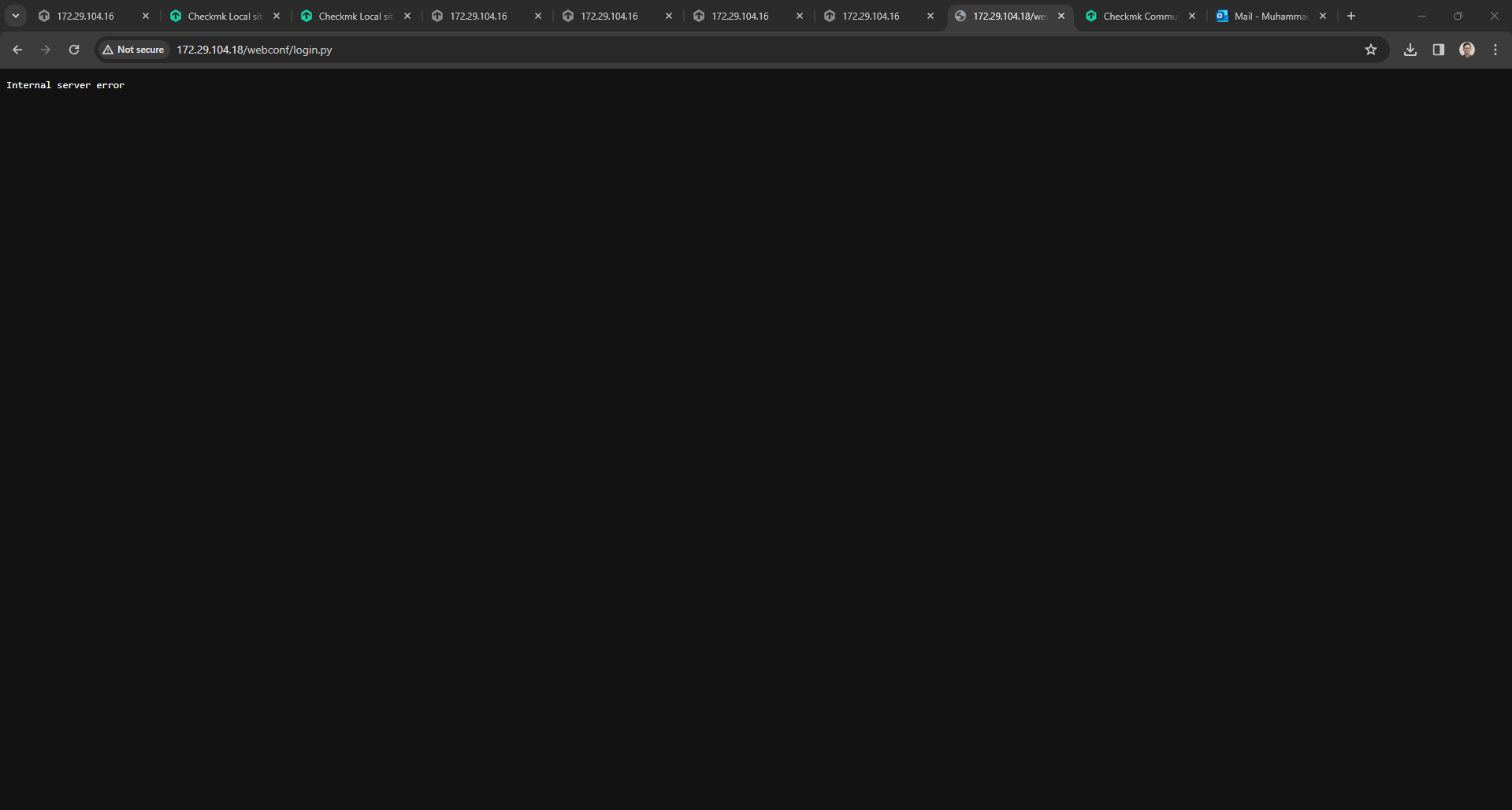Open a new tab with plus button

point(1351,16)
